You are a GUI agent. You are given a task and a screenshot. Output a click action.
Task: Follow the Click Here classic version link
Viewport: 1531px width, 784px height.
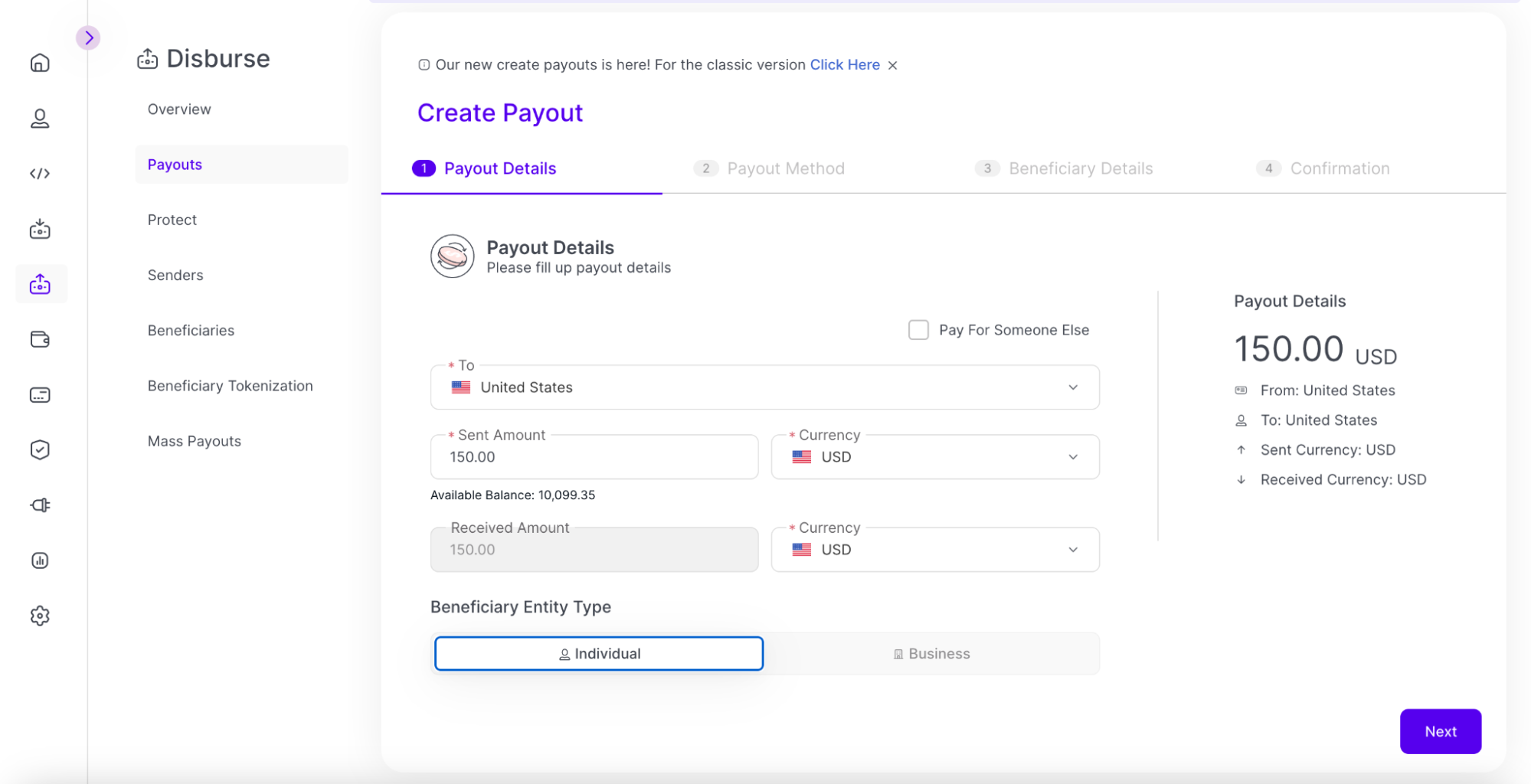845,65
